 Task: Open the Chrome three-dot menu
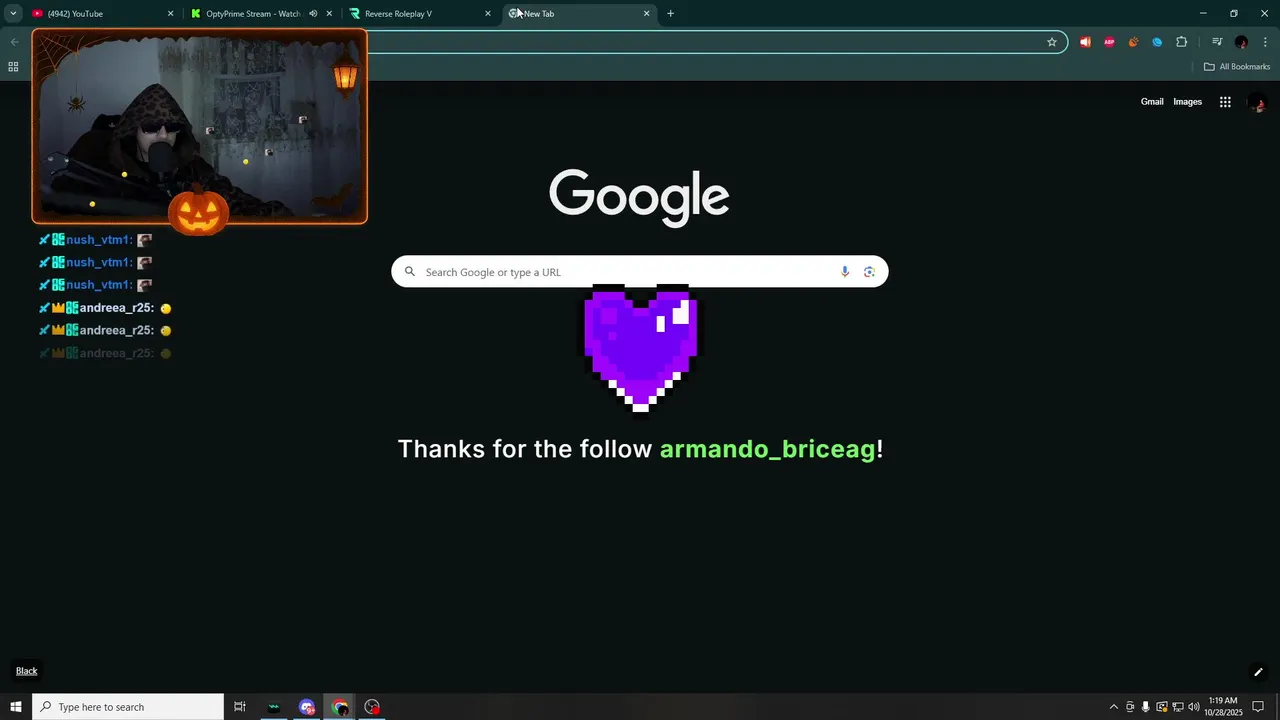click(1265, 42)
